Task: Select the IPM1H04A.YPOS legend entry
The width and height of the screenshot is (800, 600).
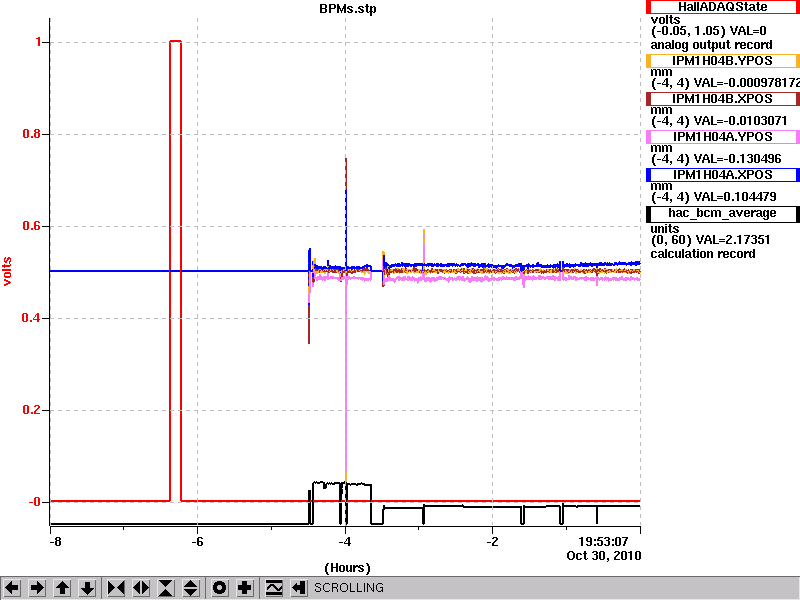Action: pyautogui.click(x=722, y=137)
